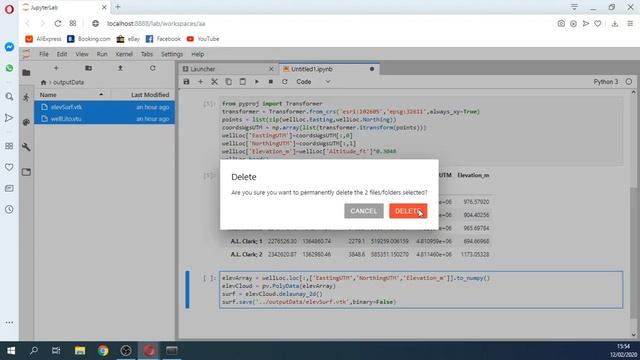The image size is (640, 360).
Task: Paste cell from clipboard icon
Action: tap(242, 82)
